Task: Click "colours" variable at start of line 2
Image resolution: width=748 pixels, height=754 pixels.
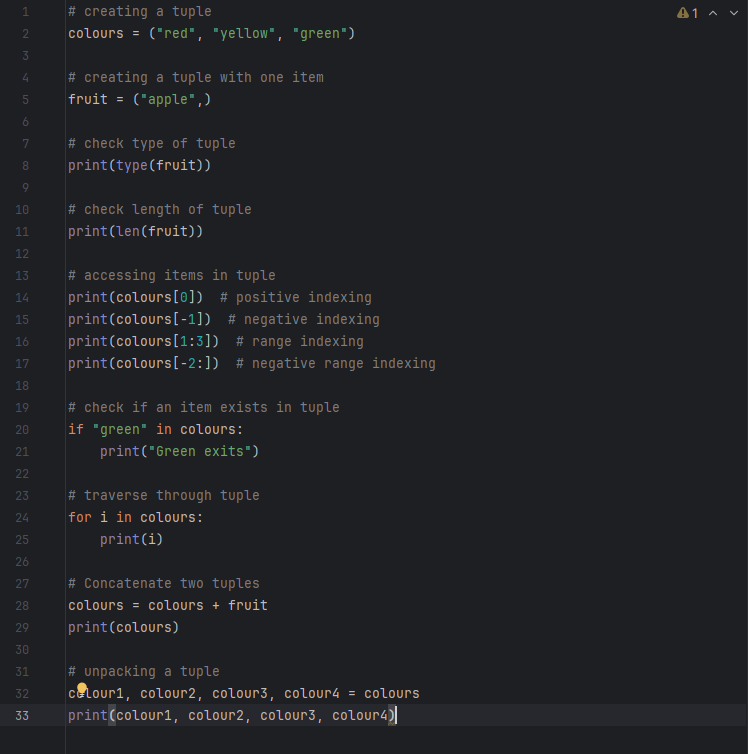Action: (96, 34)
